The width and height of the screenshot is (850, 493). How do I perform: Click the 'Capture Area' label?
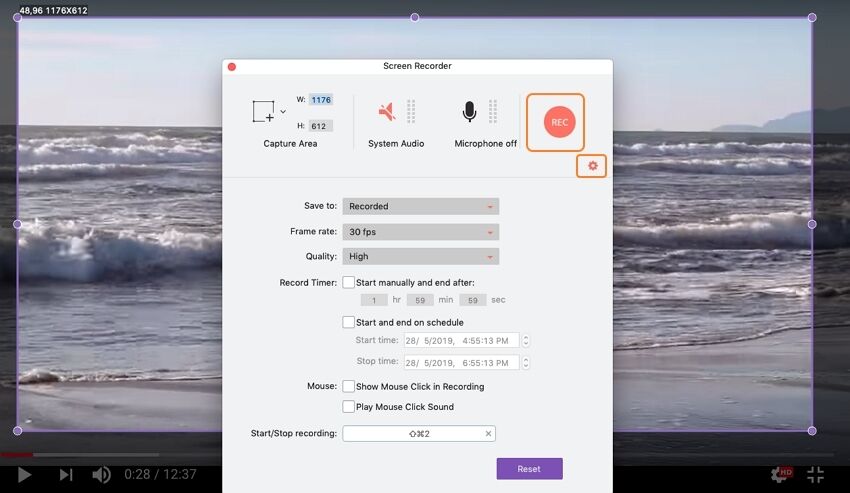(290, 144)
